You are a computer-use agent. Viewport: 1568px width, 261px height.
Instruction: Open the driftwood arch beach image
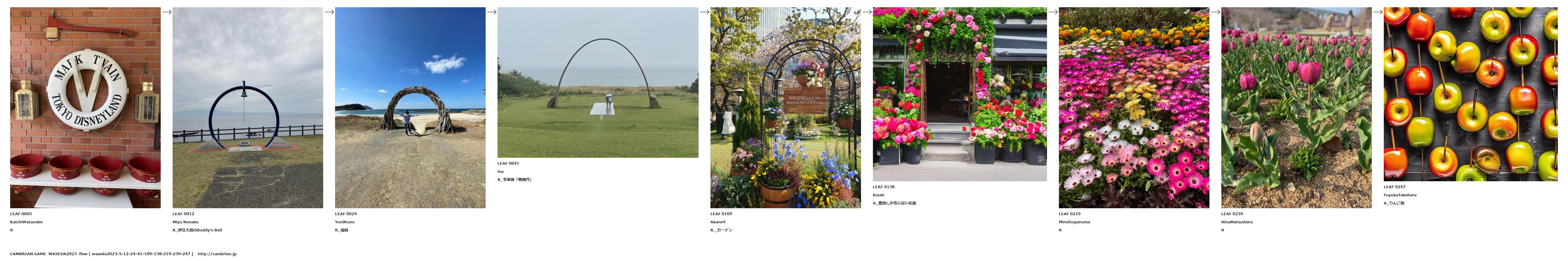[x=410, y=108]
